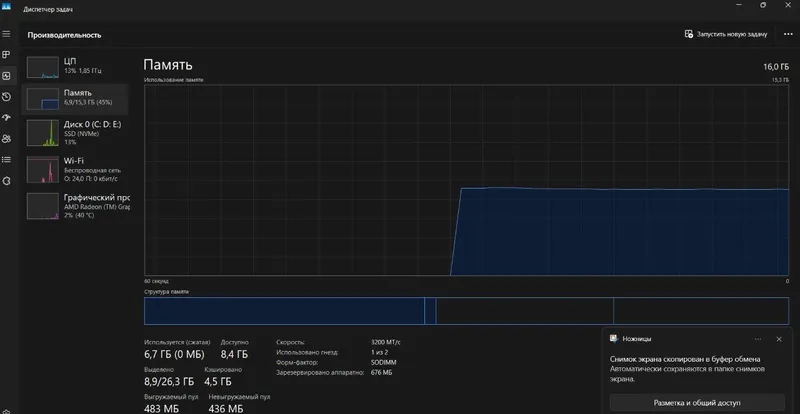
Task: Select the Wi-Fi performance item
Action: click(75, 169)
